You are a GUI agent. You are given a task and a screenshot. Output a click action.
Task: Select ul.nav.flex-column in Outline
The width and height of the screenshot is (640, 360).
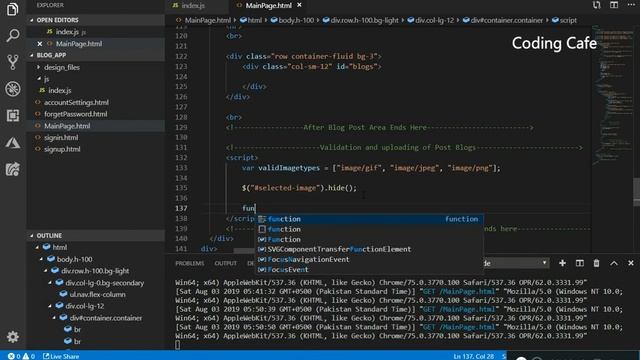pyautogui.click(x=97, y=294)
